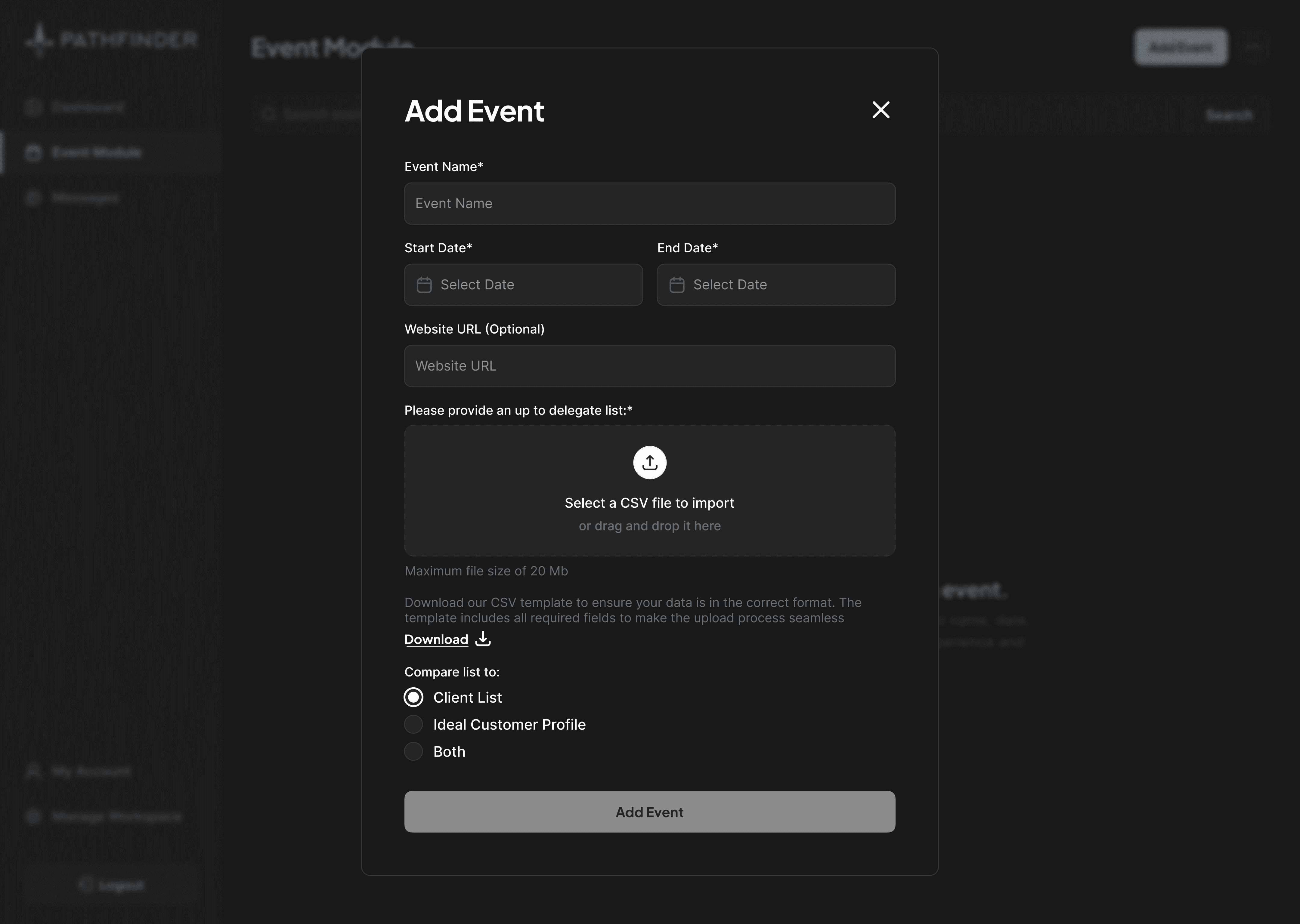
Task: Click the Event Module sidebar calendar icon
Action: (x=34, y=152)
